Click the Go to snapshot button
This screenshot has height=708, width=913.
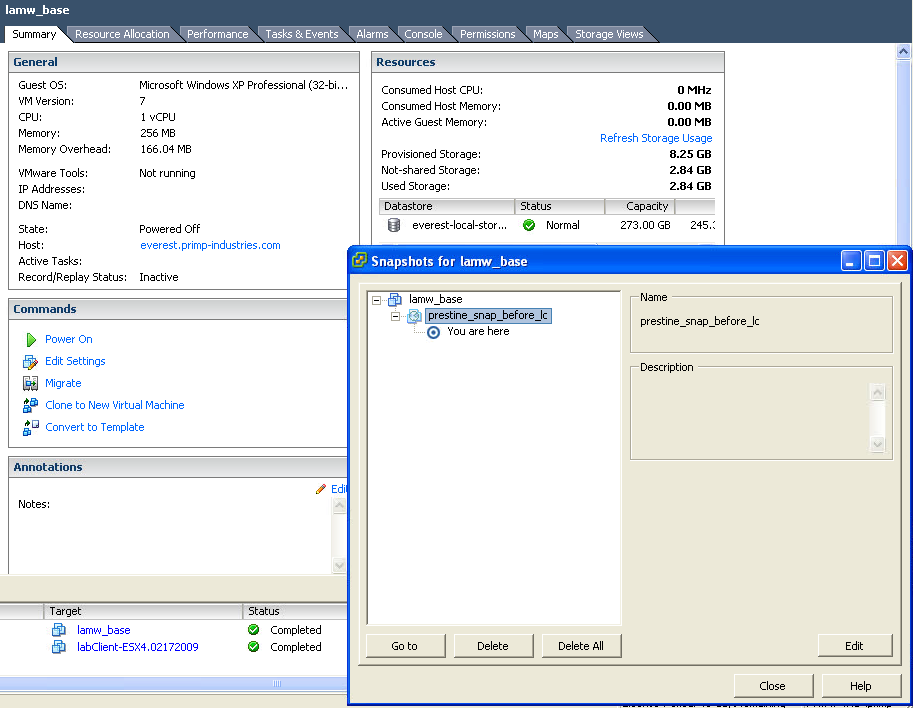[x=405, y=646]
